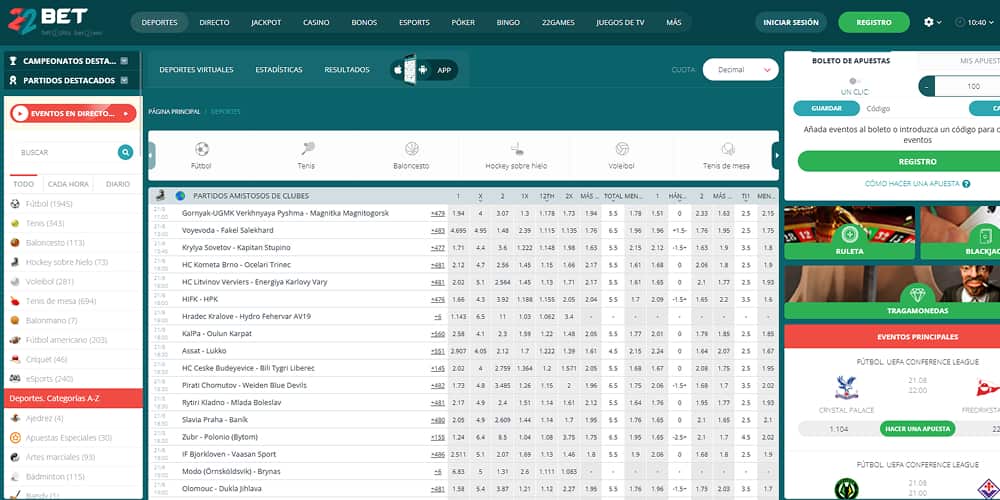Click the Fútbol soccer ball icon in carousel

point(202,149)
